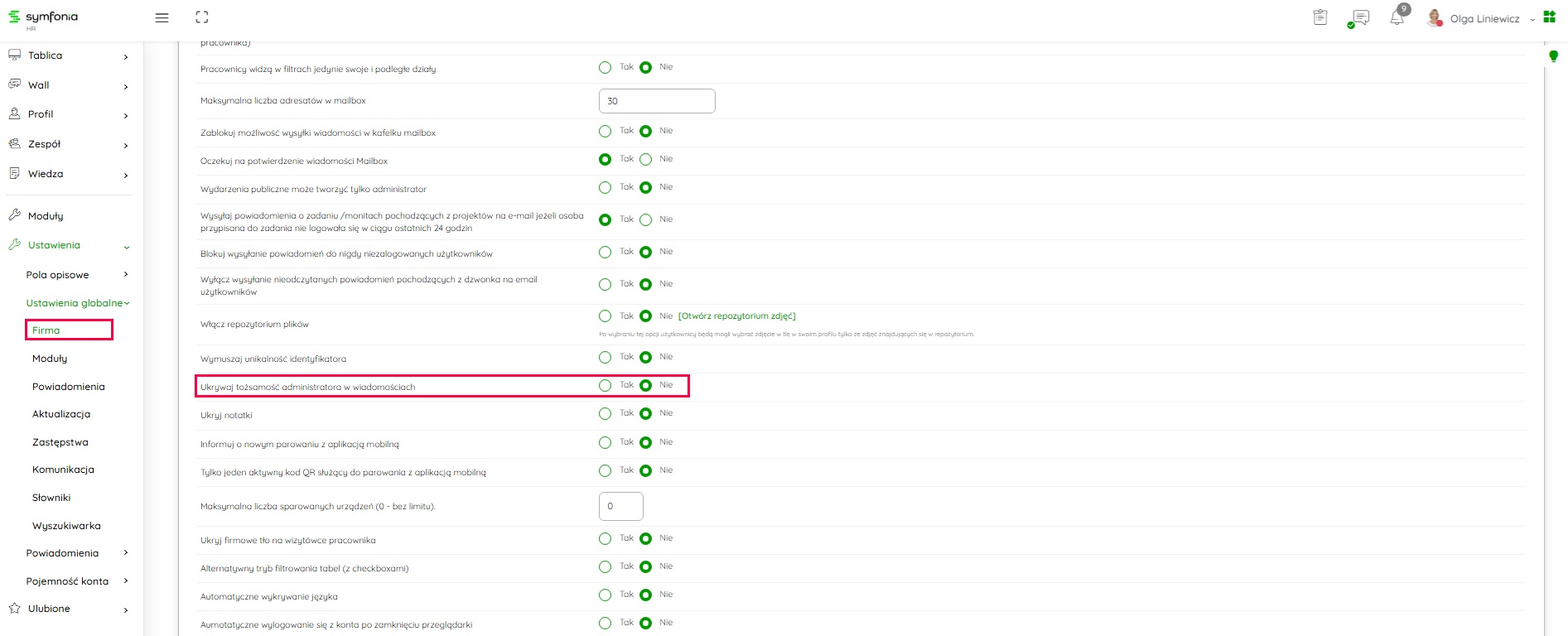Click max paired devices number field
This screenshot has height=636, width=1568.
620,506
